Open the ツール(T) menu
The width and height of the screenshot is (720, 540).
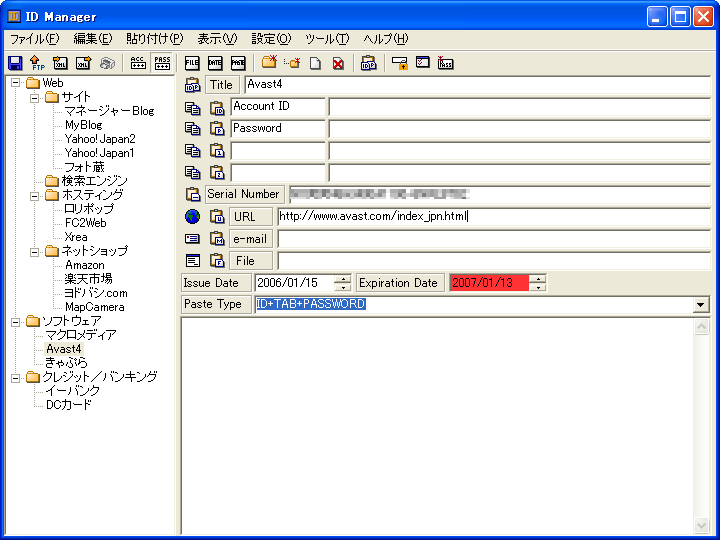327,39
